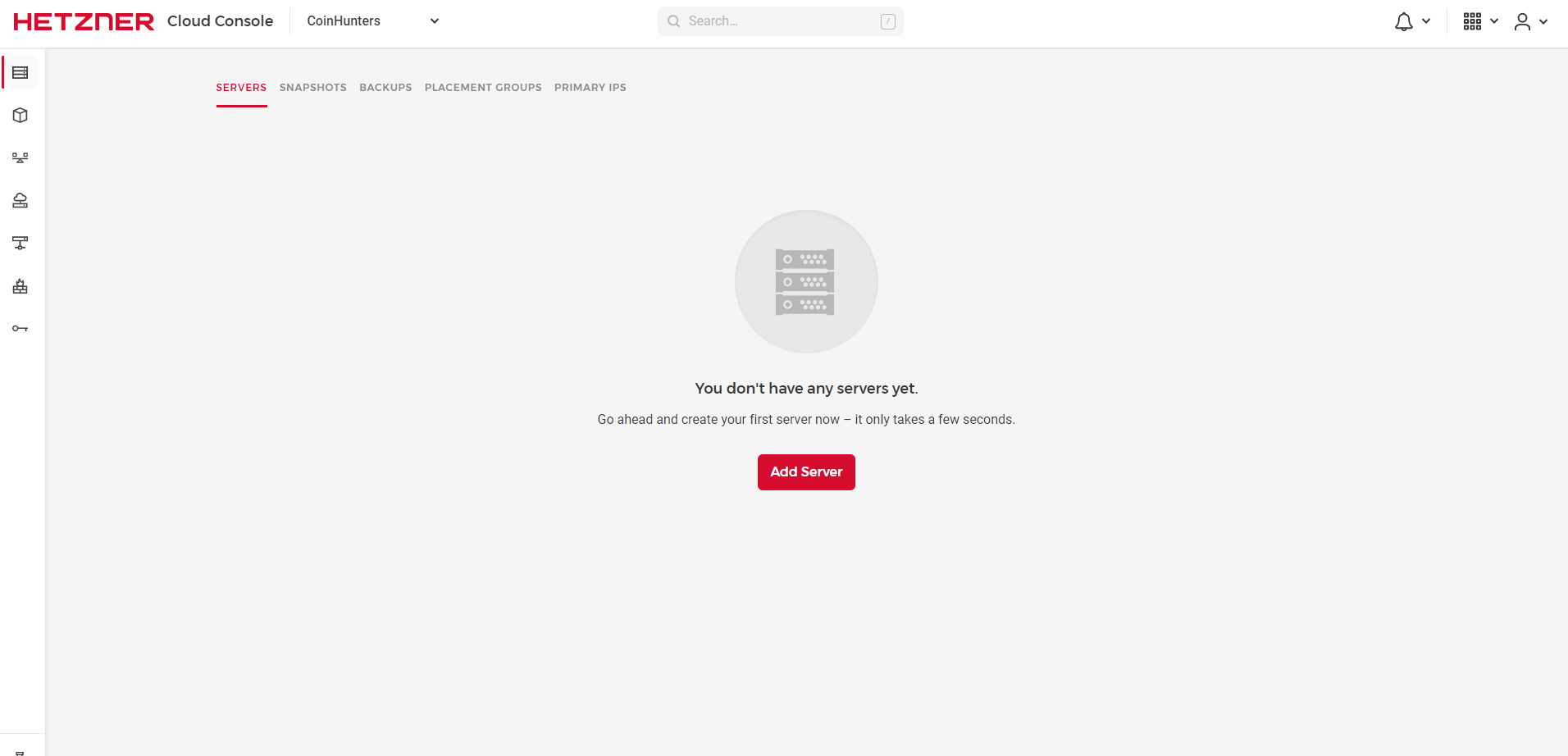Expand the CoinHunters project dropdown

pyautogui.click(x=435, y=21)
